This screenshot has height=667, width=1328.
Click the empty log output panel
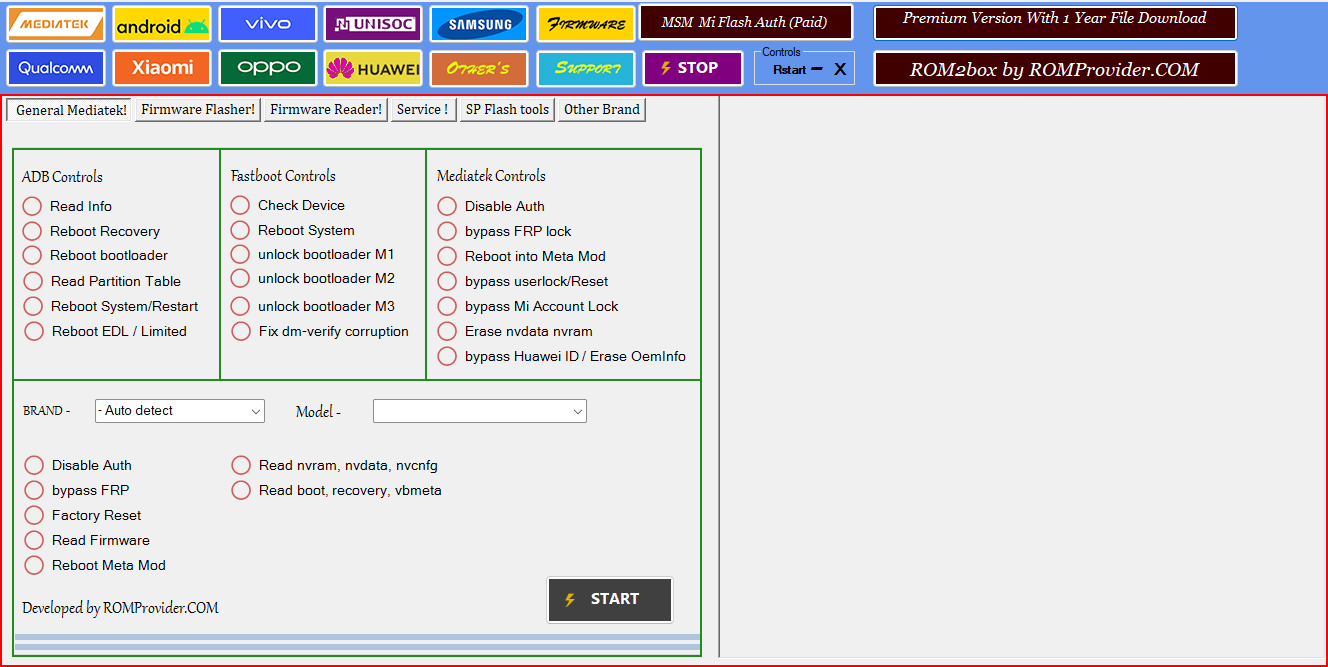1022,377
